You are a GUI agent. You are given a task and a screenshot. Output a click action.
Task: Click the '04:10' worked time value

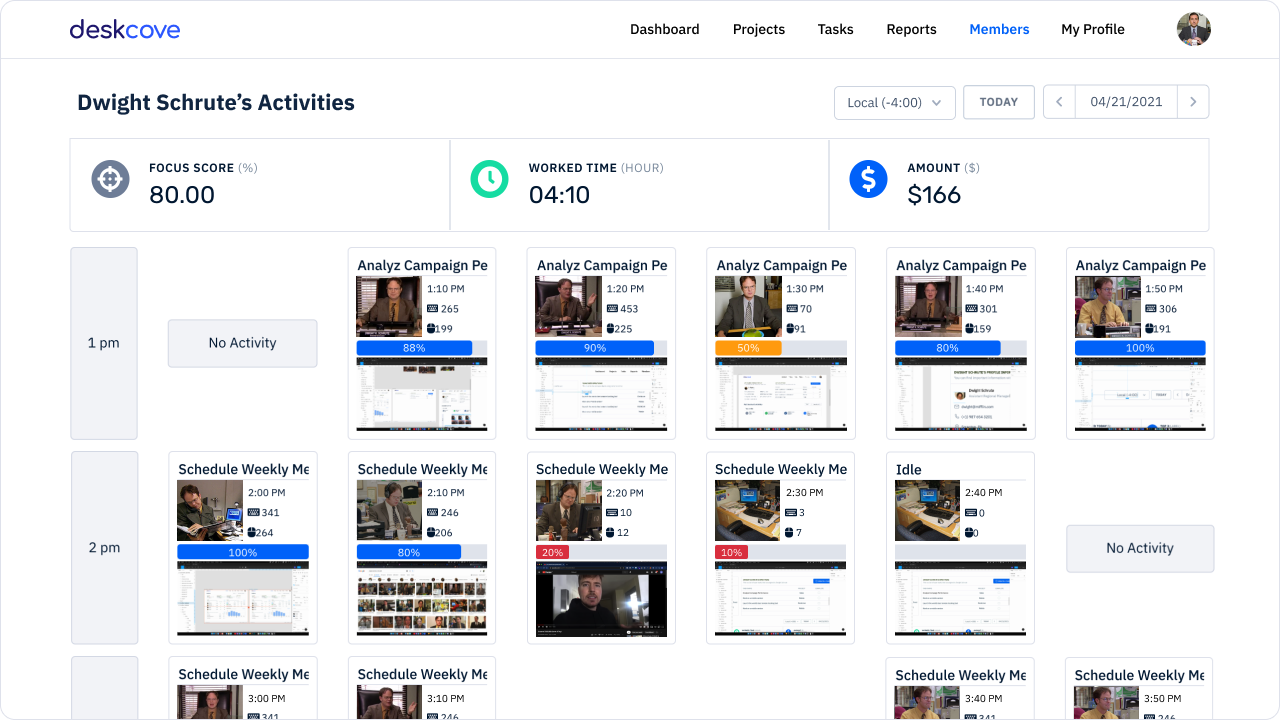(559, 195)
